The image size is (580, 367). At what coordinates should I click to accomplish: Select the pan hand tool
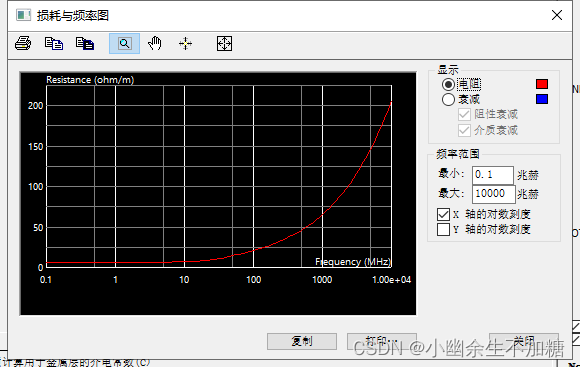point(155,44)
